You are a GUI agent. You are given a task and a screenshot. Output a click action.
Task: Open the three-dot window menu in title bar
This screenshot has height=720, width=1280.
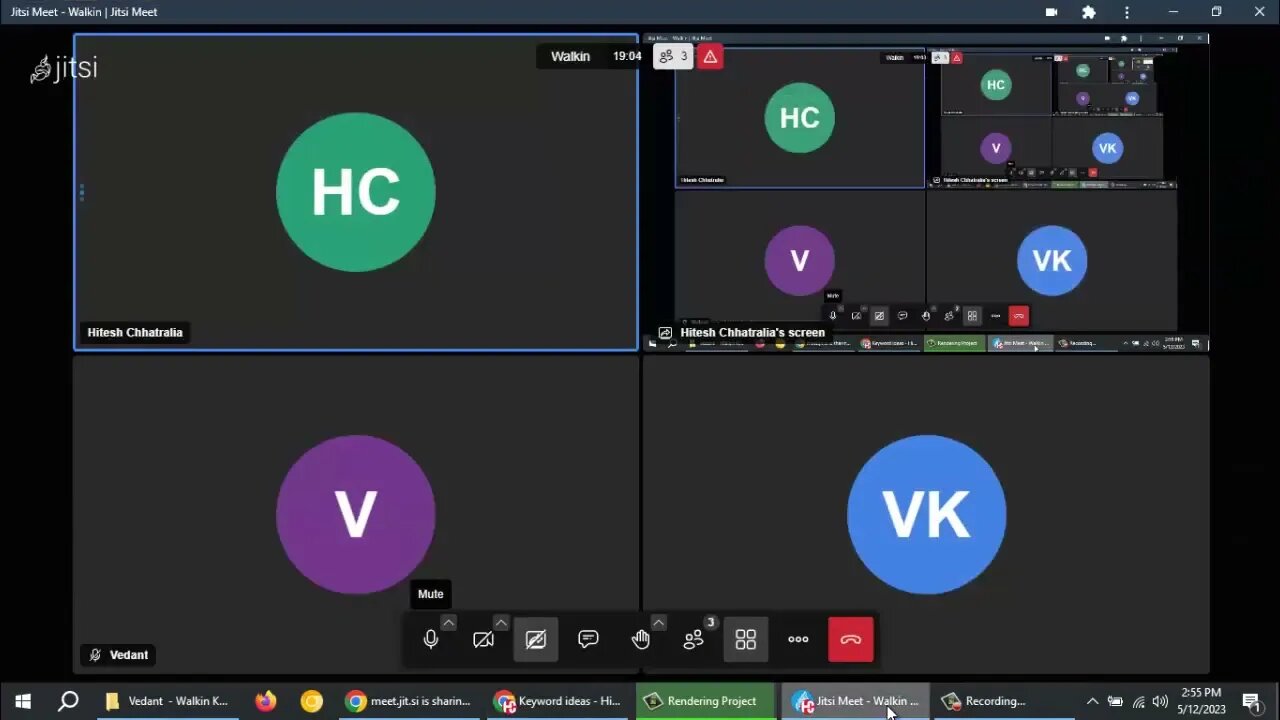tap(1127, 12)
